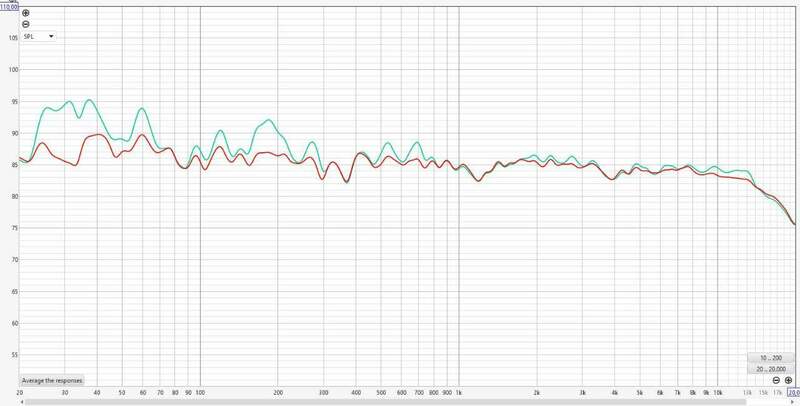
Task: Click the 110.00 top axis limit field
Action: coord(11,4)
